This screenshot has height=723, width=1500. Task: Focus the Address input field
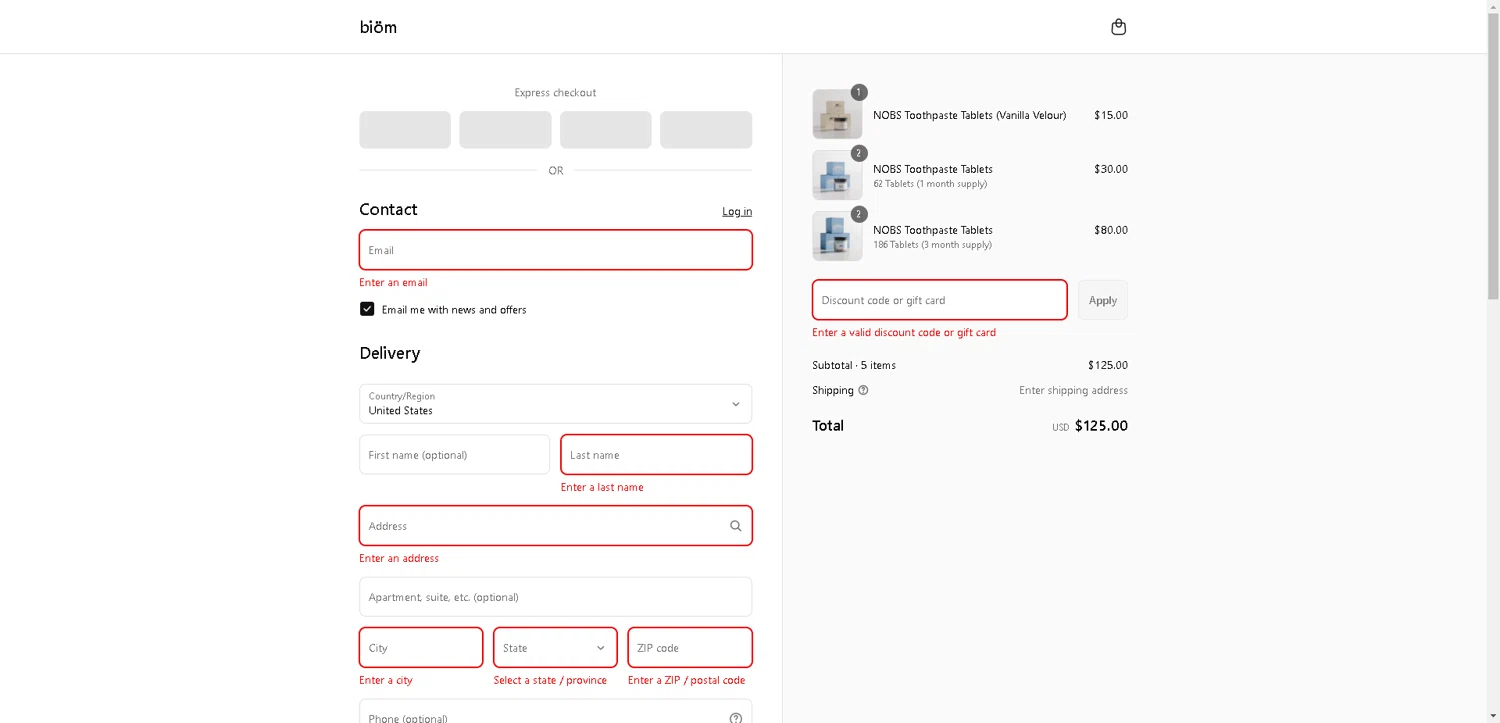pos(555,526)
